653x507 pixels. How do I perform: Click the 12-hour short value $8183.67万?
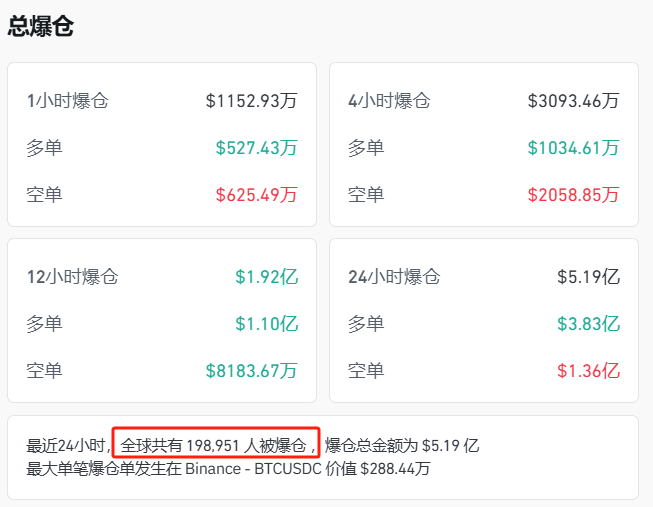(x=252, y=370)
